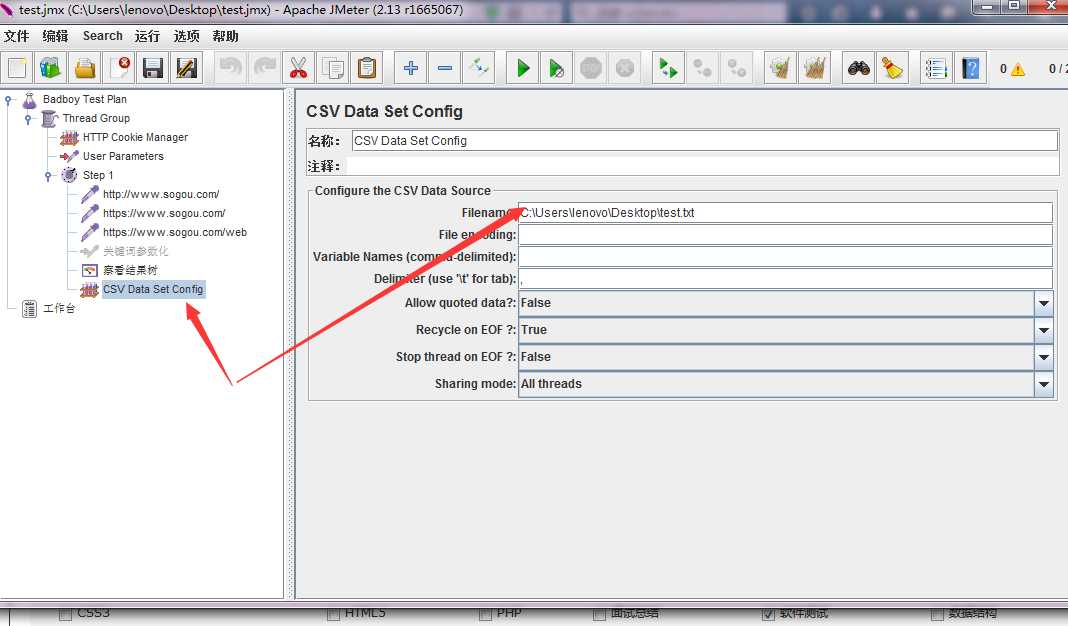Select CSV Data Set Config in tree
Screen dimensions: 1068x626
click(x=153, y=289)
